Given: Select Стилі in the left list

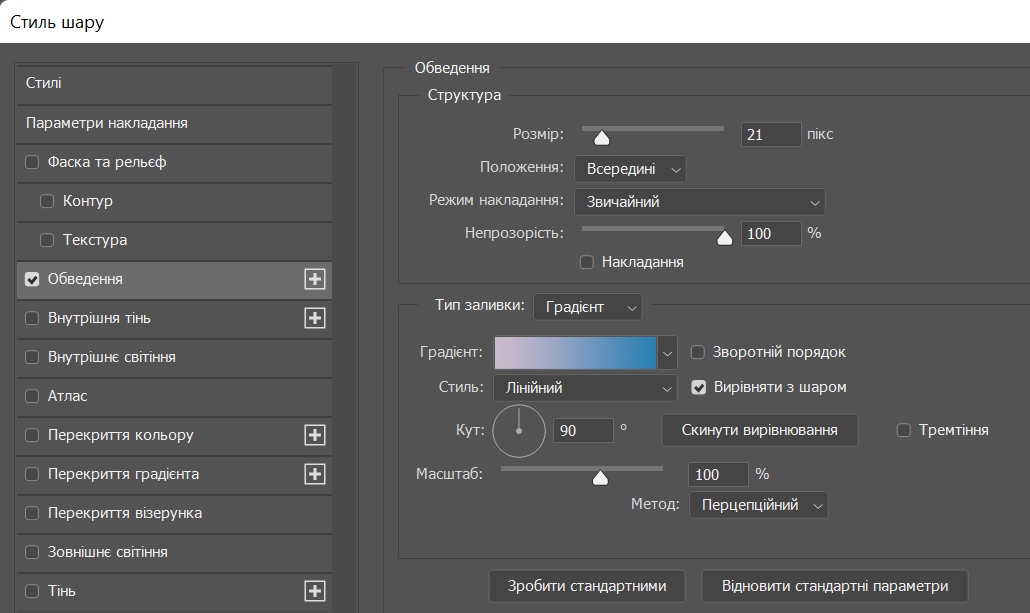Looking at the screenshot, I should 174,83.
